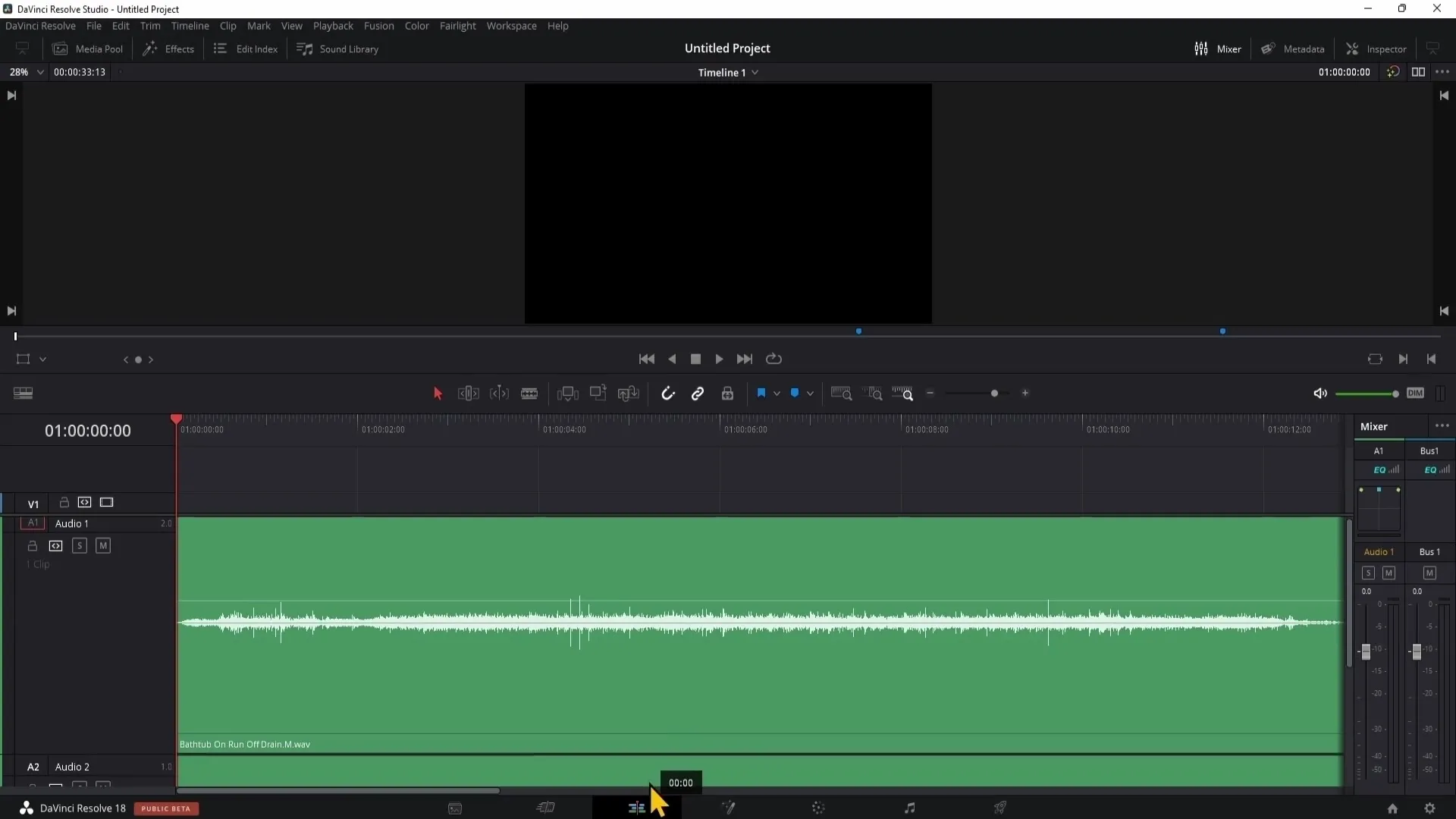Select the Color menu item
The image size is (1456, 819).
point(417,25)
